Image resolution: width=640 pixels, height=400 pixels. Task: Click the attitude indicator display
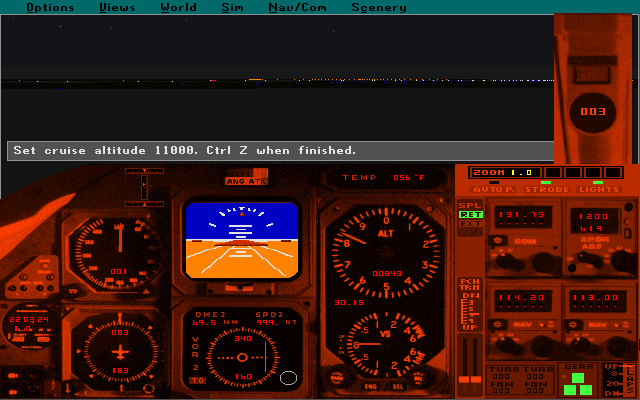[242, 240]
